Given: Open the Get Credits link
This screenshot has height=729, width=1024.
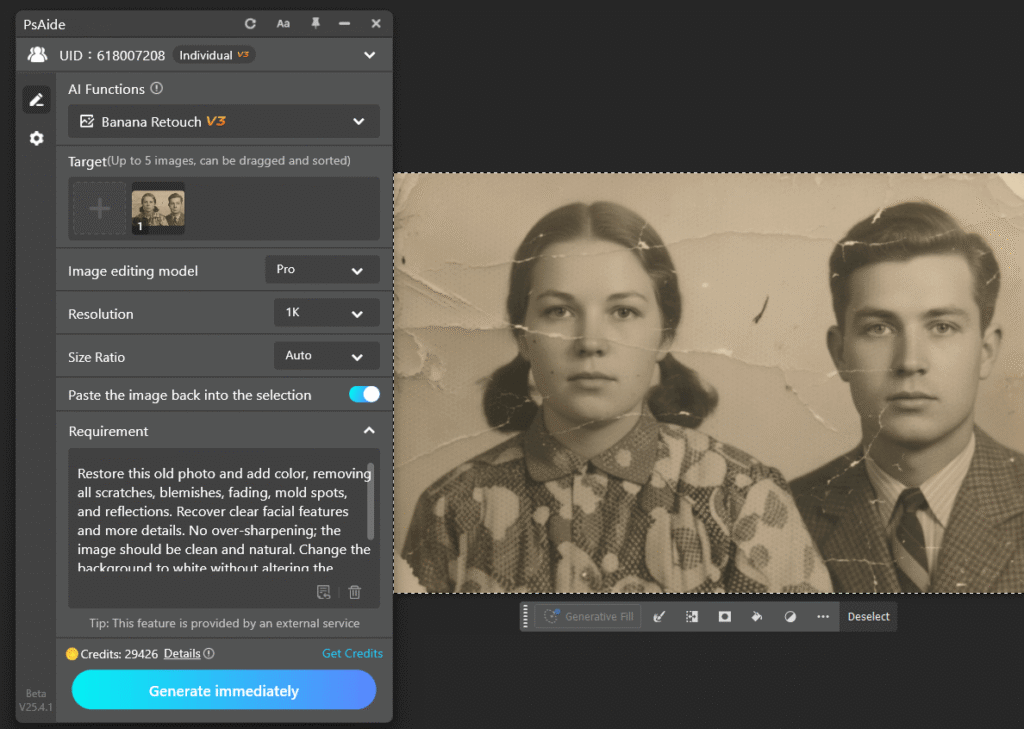Looking at the screenshot, I should pyautogui.click(x=352, y=653).
